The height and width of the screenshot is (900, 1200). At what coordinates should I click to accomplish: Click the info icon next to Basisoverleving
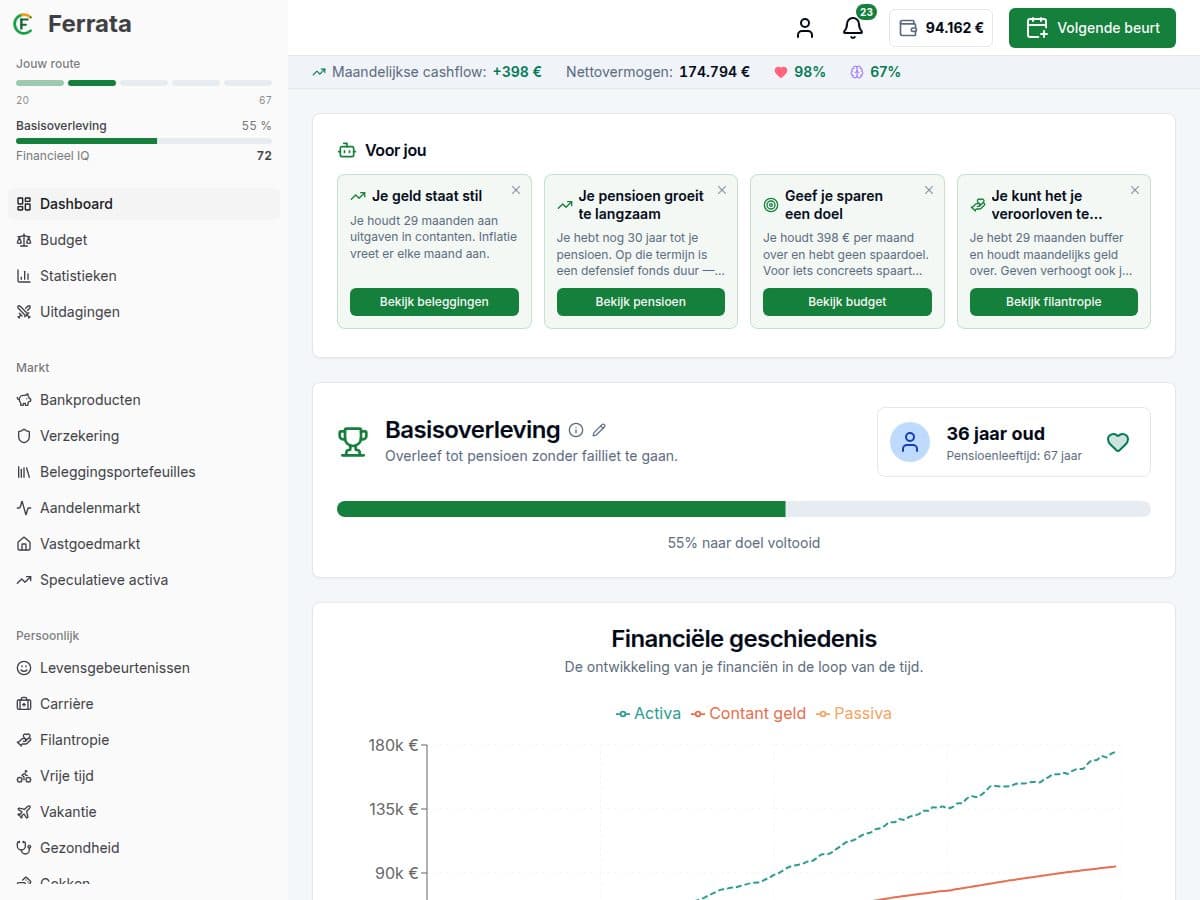pos(576,430)
